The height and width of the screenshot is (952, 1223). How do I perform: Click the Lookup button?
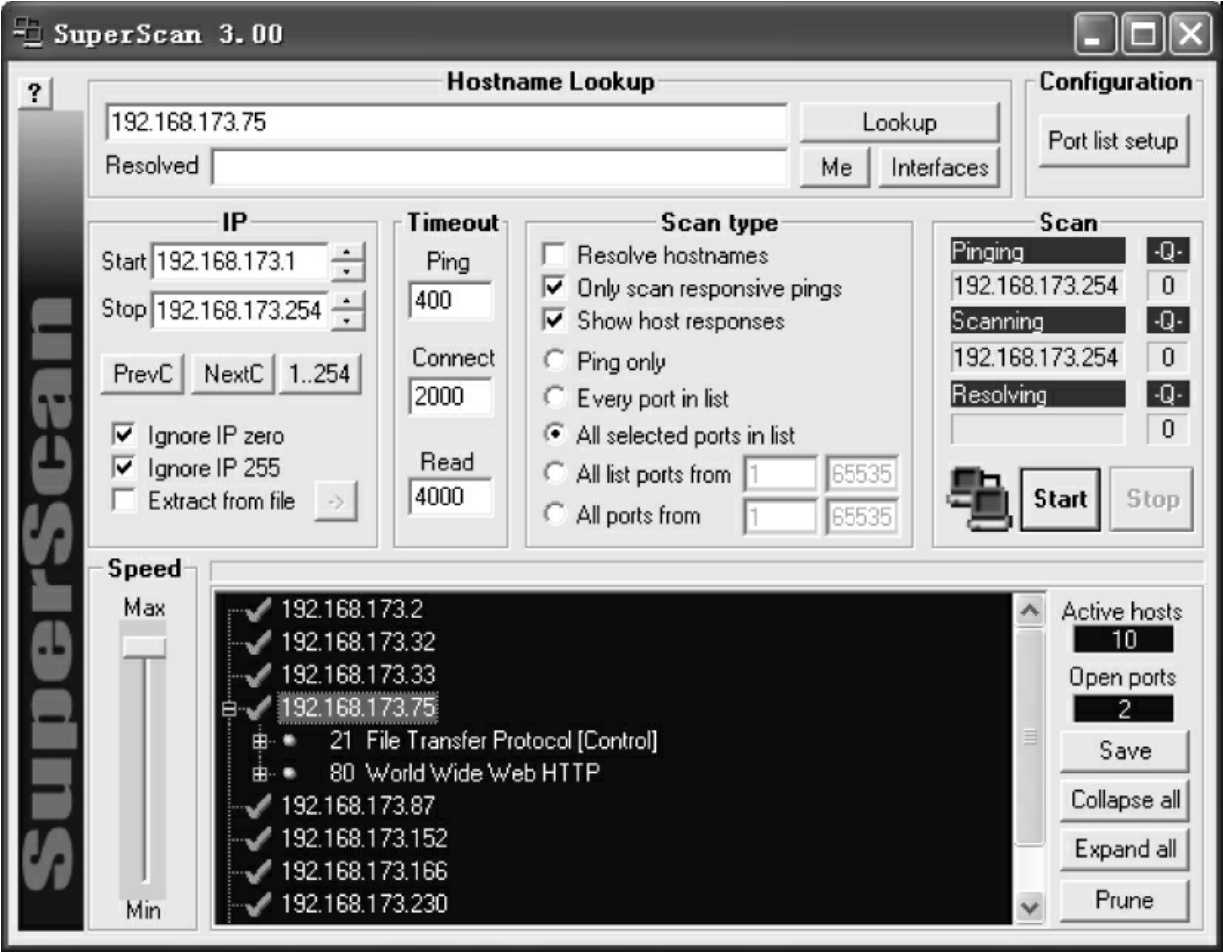click(899, 123)
